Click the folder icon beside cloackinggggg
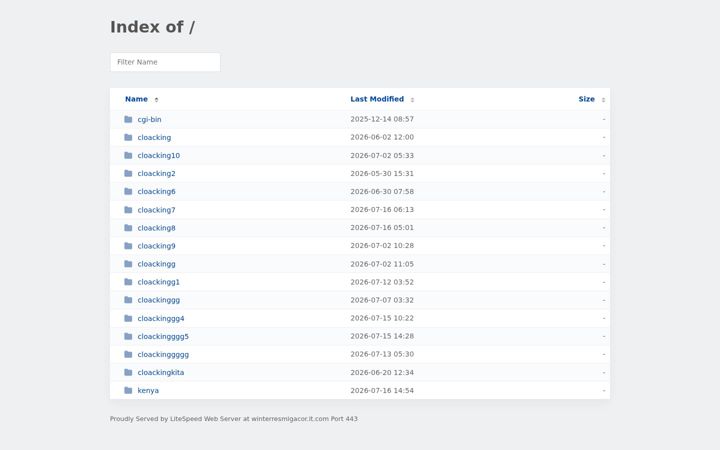Viewport: 720px width, 450px height. coord(128,354)
